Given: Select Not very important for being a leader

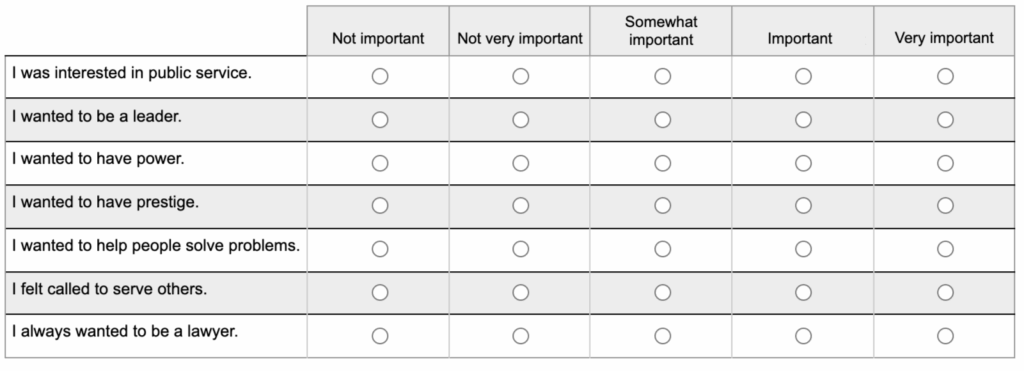Looking at the screenshot, I should pyautogui.click(x=520, y=120).
